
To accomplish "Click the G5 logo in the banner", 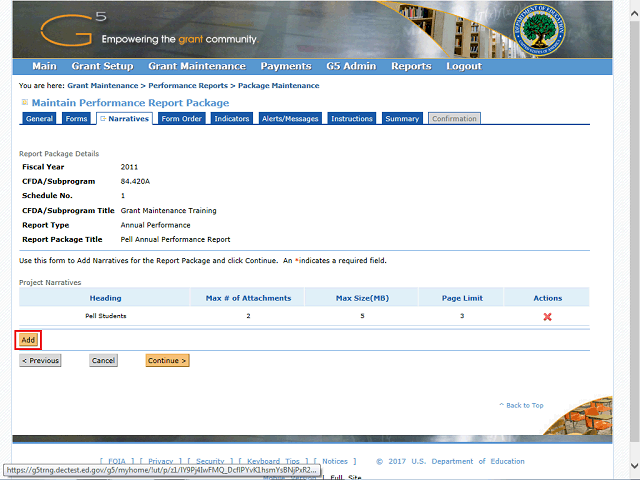I will click(73, 29).
